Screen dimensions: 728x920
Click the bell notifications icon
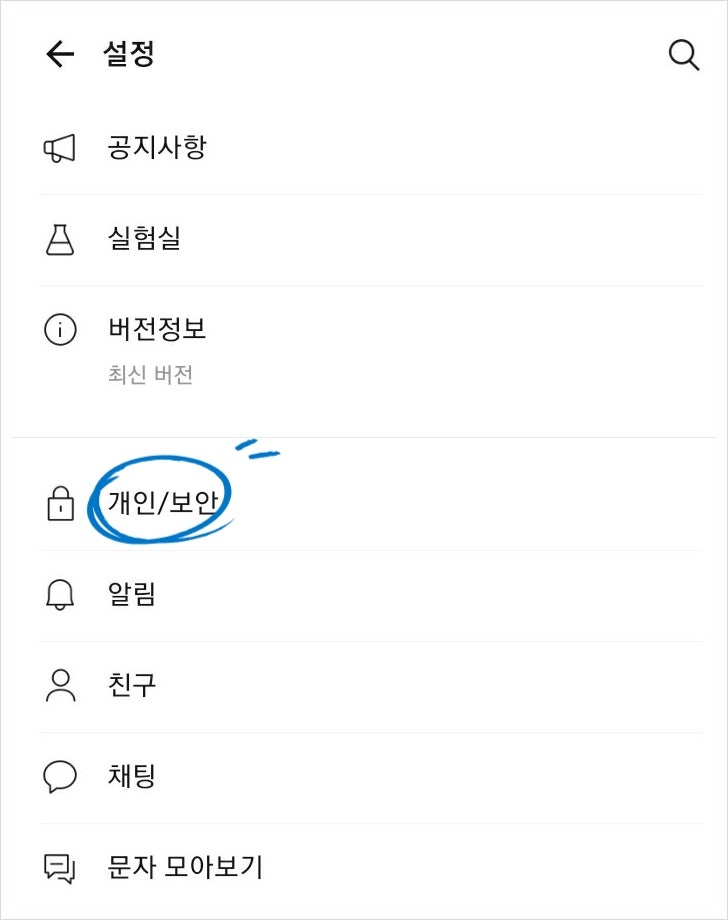(x=60, y=595)
